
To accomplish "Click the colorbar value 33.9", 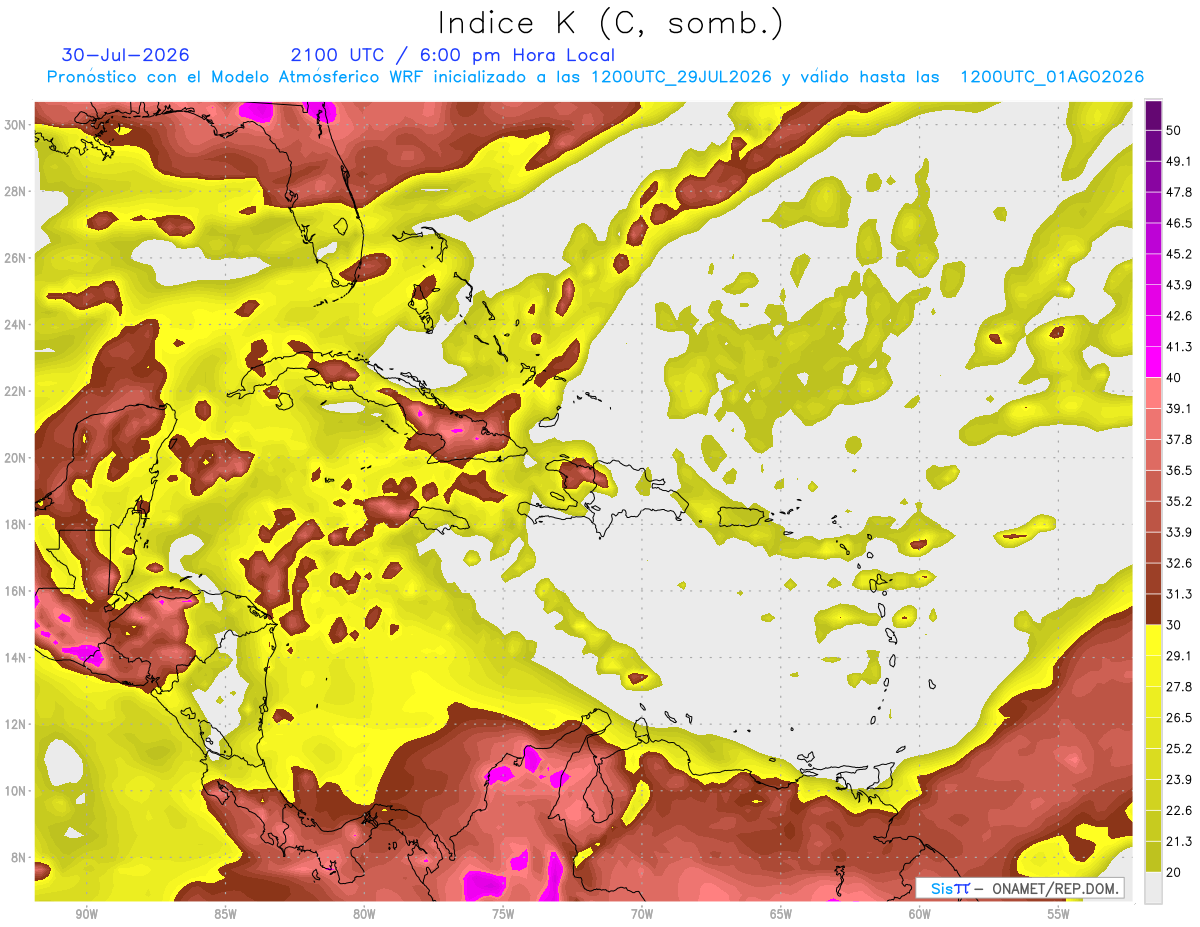I will [1179, 532].
